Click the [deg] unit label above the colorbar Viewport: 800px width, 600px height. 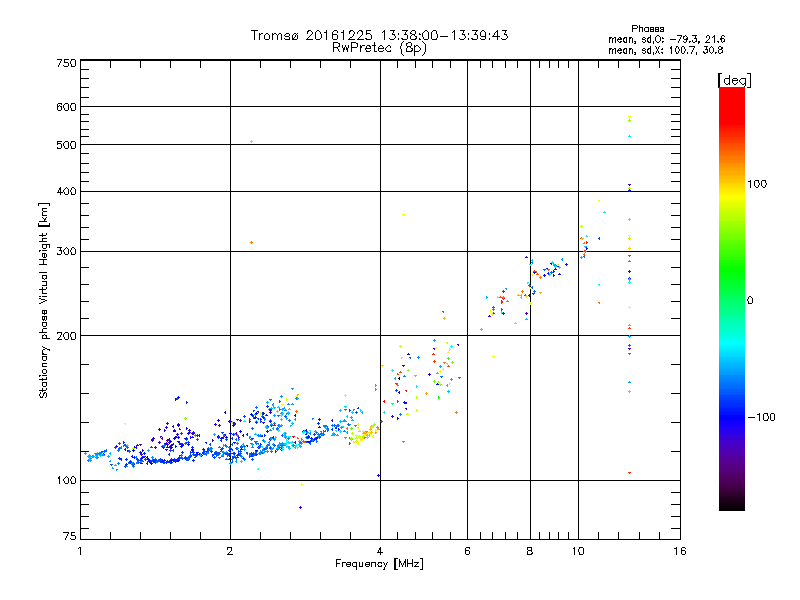point(734,79)
